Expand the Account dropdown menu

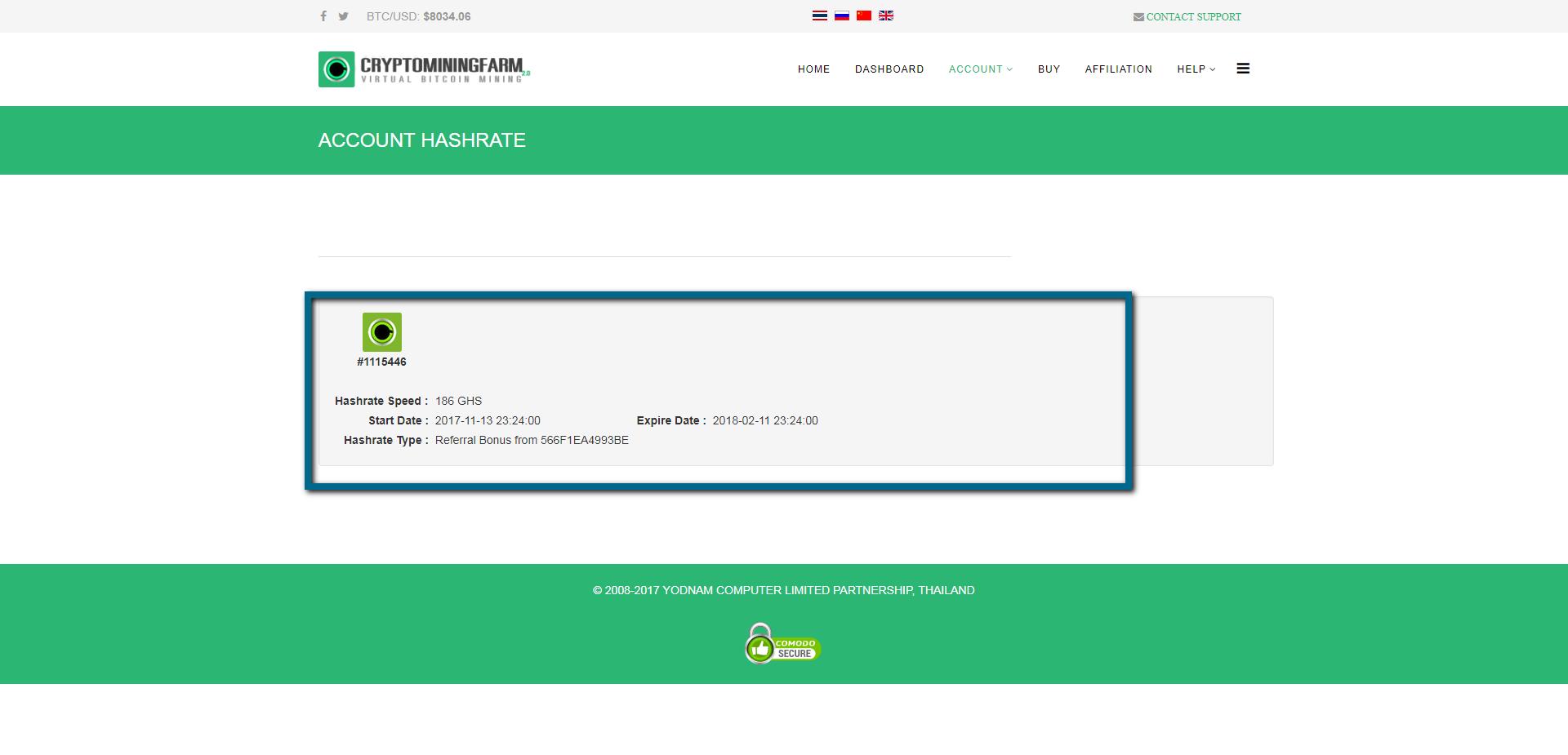click(980, 69)
